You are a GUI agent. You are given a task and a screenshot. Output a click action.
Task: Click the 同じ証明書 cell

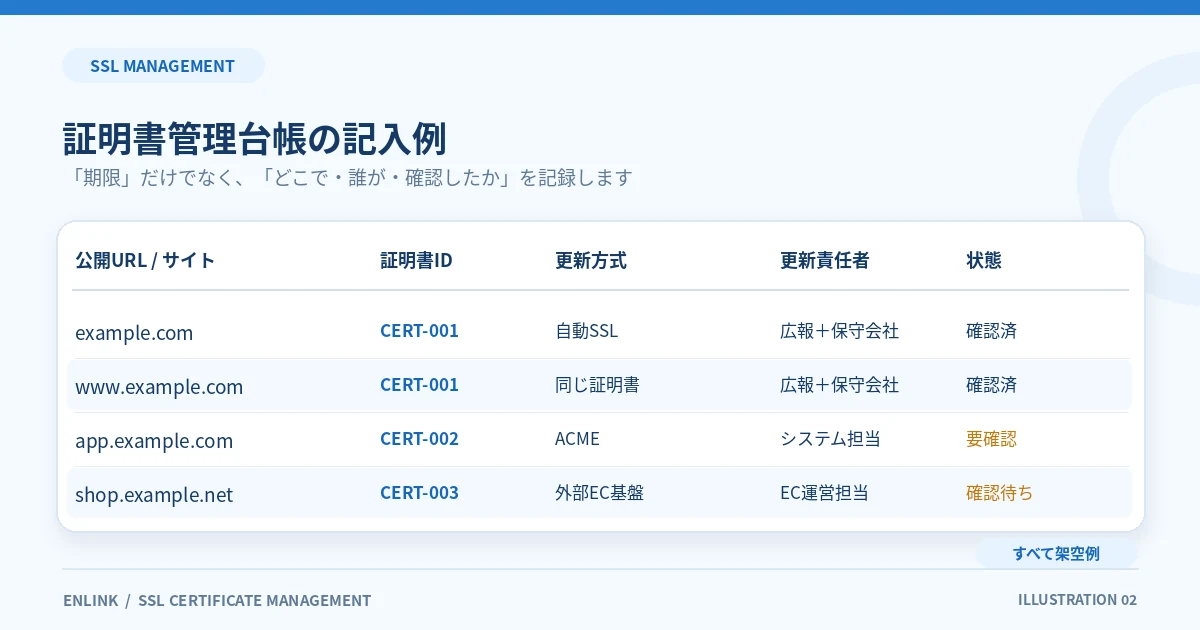pyautogui.click(x=597, y=385)
